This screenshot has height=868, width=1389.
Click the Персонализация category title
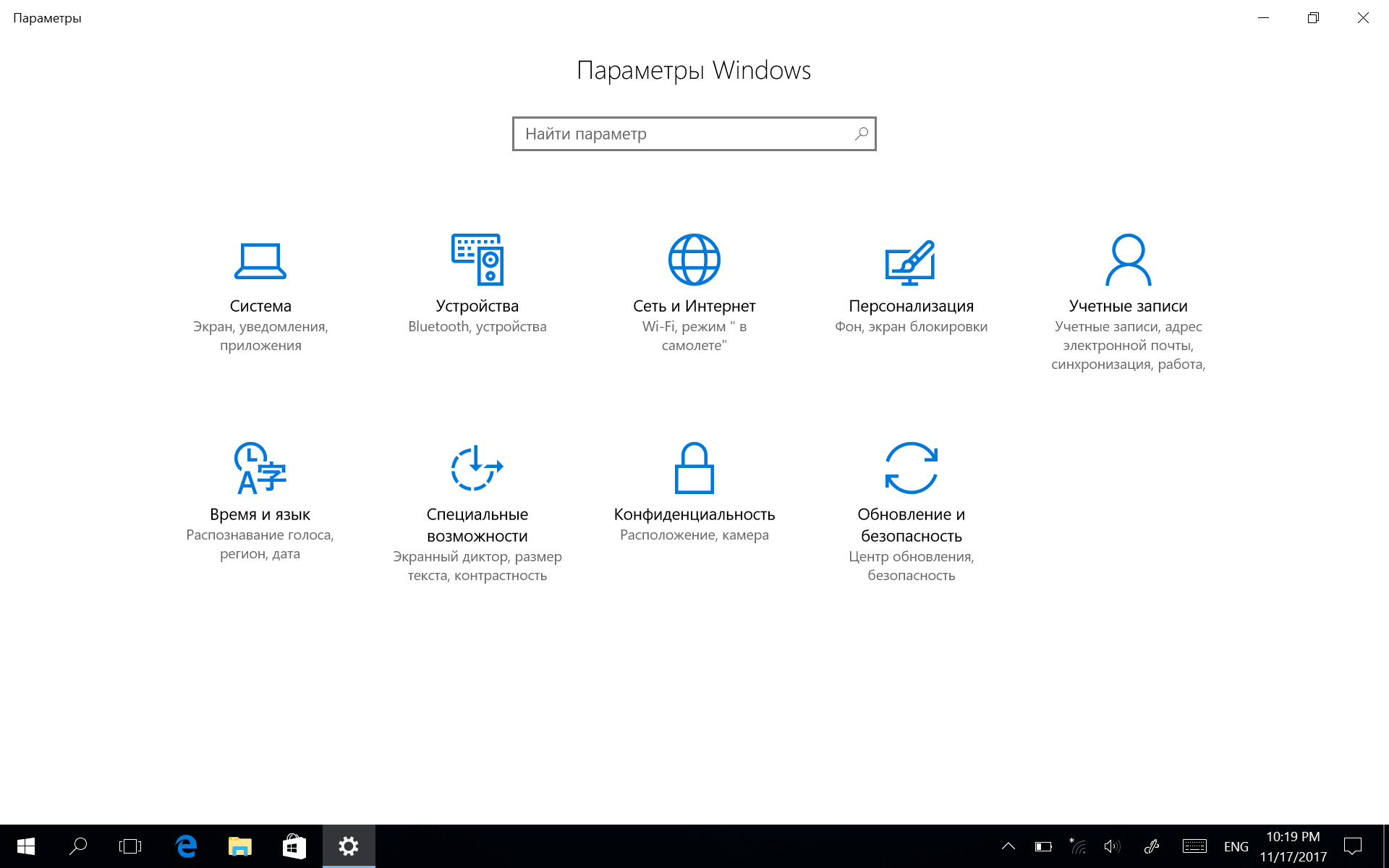click(x=912, y=306)
